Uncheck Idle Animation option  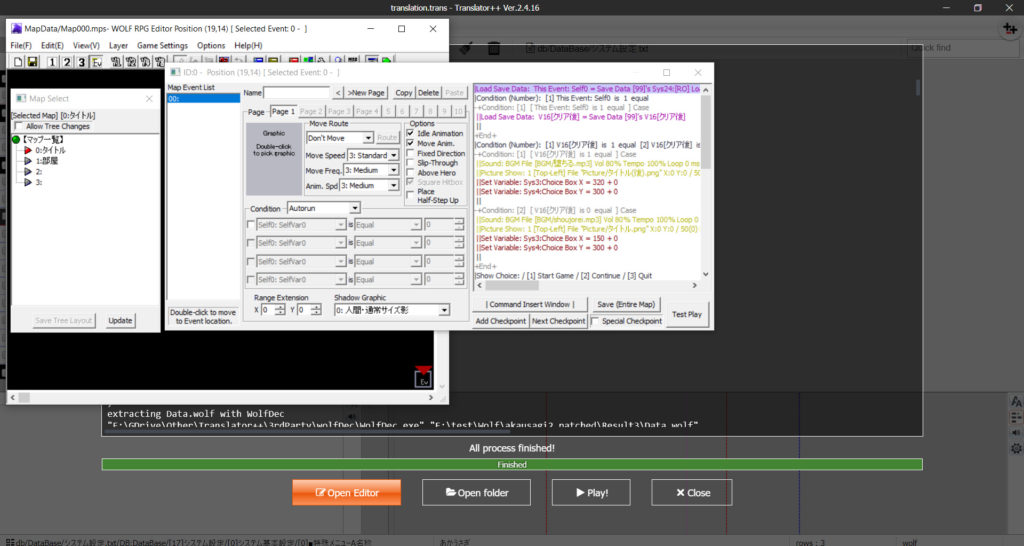(410, 133)
